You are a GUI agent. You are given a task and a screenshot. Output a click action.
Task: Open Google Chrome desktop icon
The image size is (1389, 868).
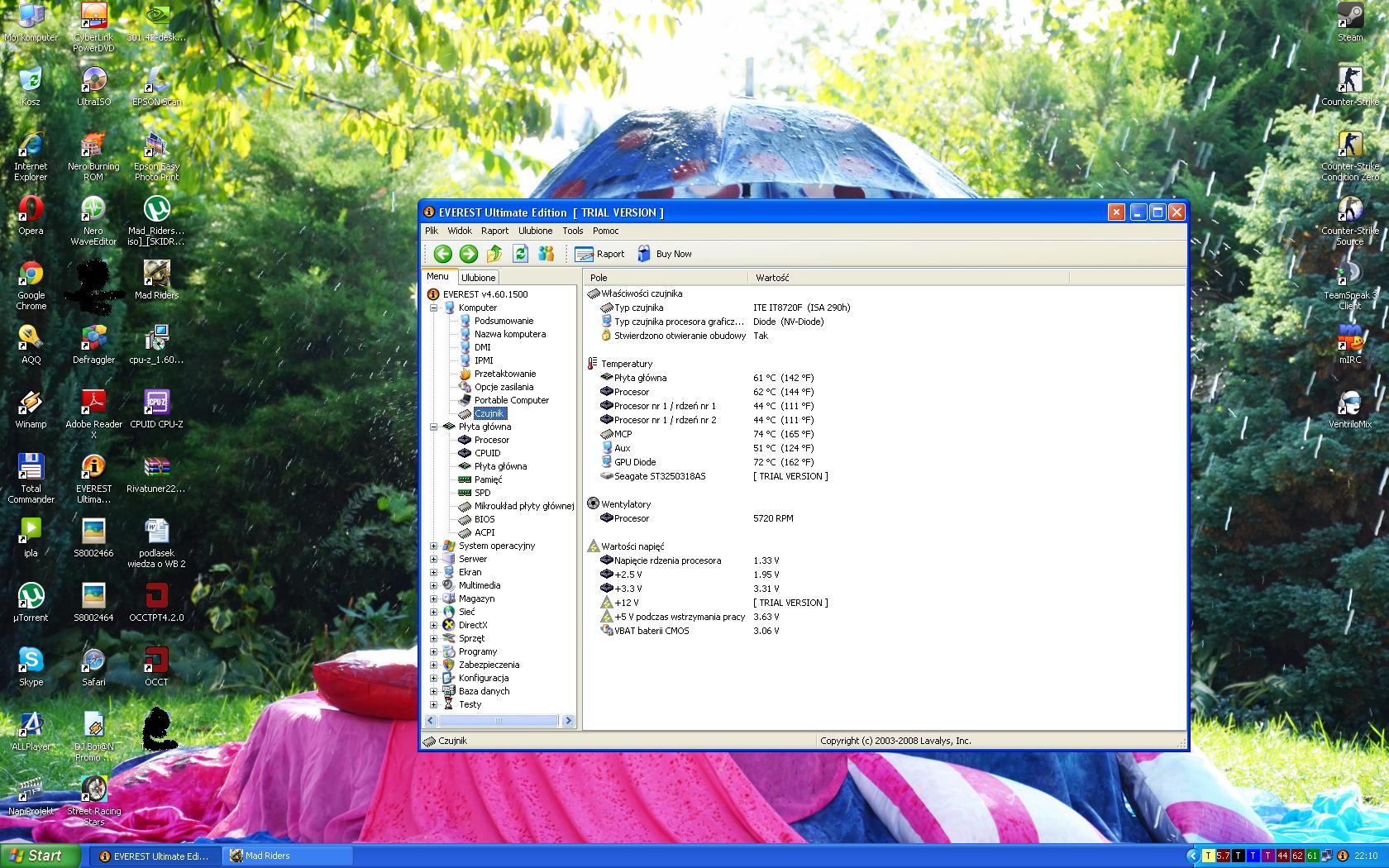point(31,285)
